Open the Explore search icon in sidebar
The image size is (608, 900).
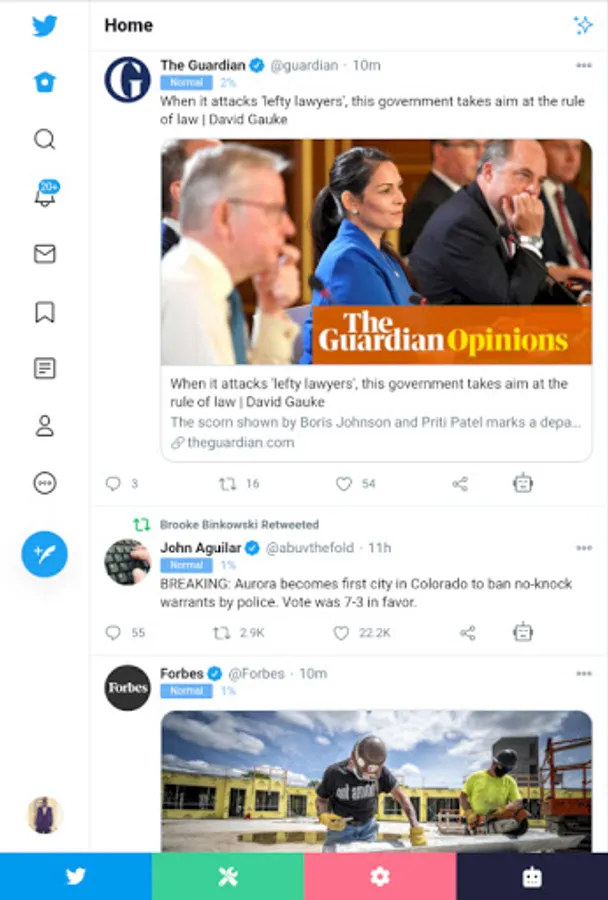(45, 139)
